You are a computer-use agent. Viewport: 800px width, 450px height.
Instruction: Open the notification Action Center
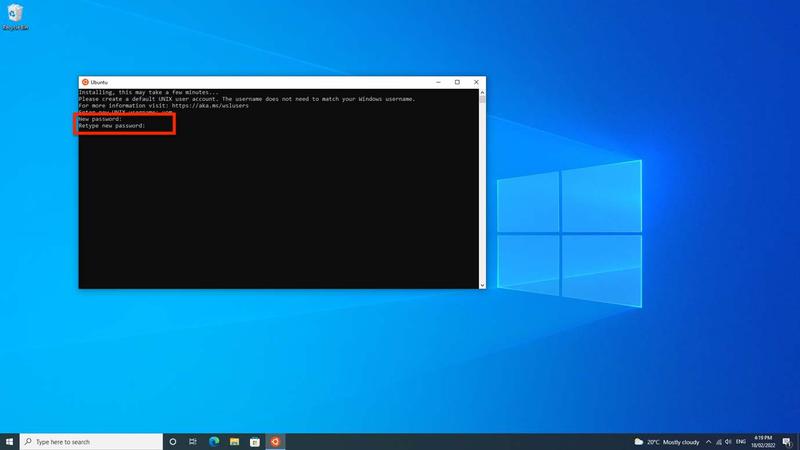tap(787, 442)
